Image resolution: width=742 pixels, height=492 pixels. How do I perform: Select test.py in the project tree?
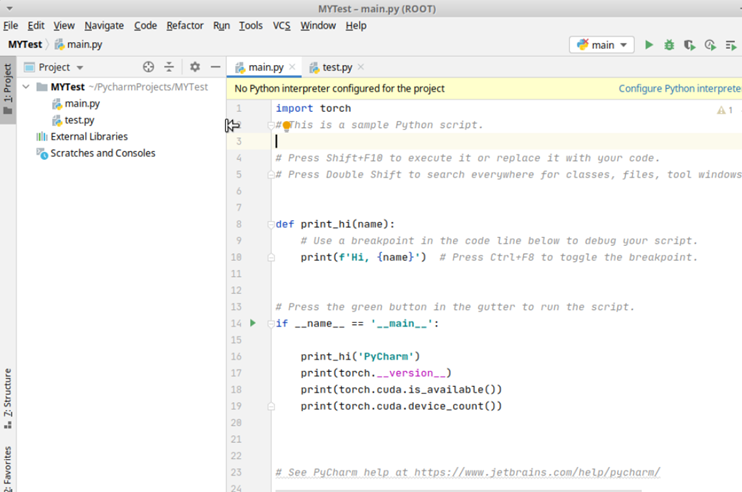[x=79, y=120]
